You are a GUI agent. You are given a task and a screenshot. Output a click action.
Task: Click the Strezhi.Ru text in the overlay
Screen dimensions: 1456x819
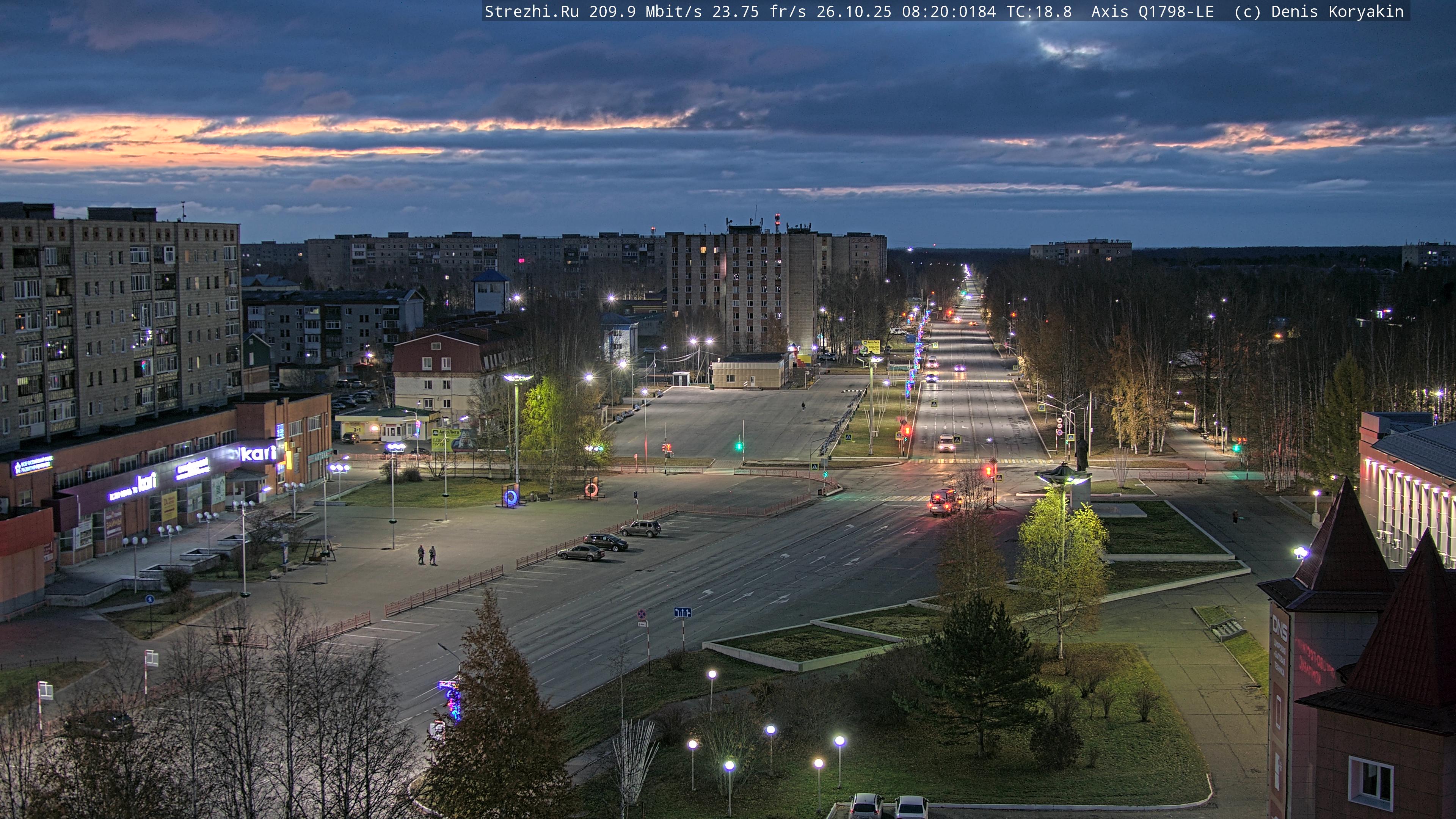tap(531, 12)
